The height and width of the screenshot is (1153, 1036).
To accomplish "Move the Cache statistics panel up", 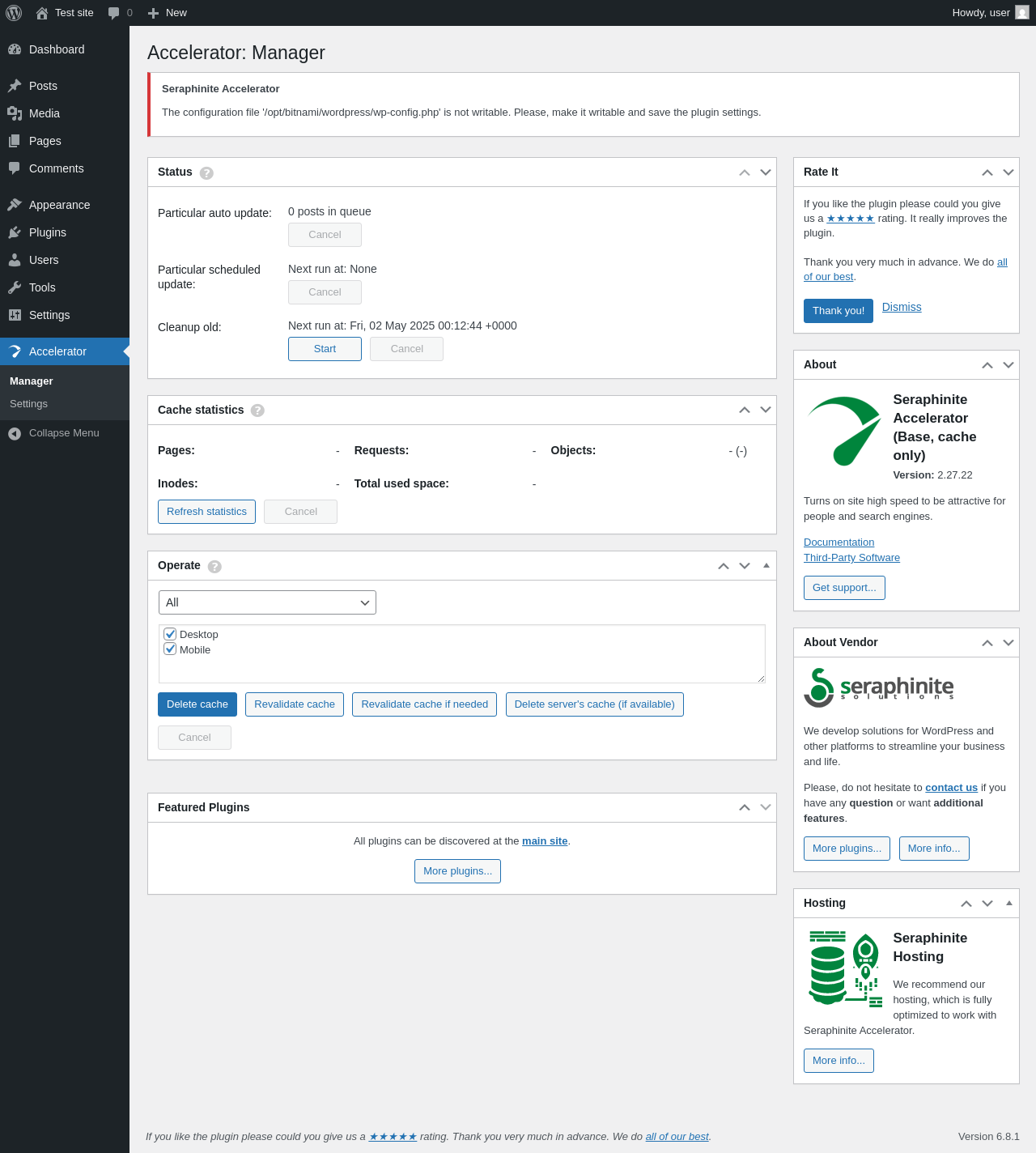I will tap(745, 410).
